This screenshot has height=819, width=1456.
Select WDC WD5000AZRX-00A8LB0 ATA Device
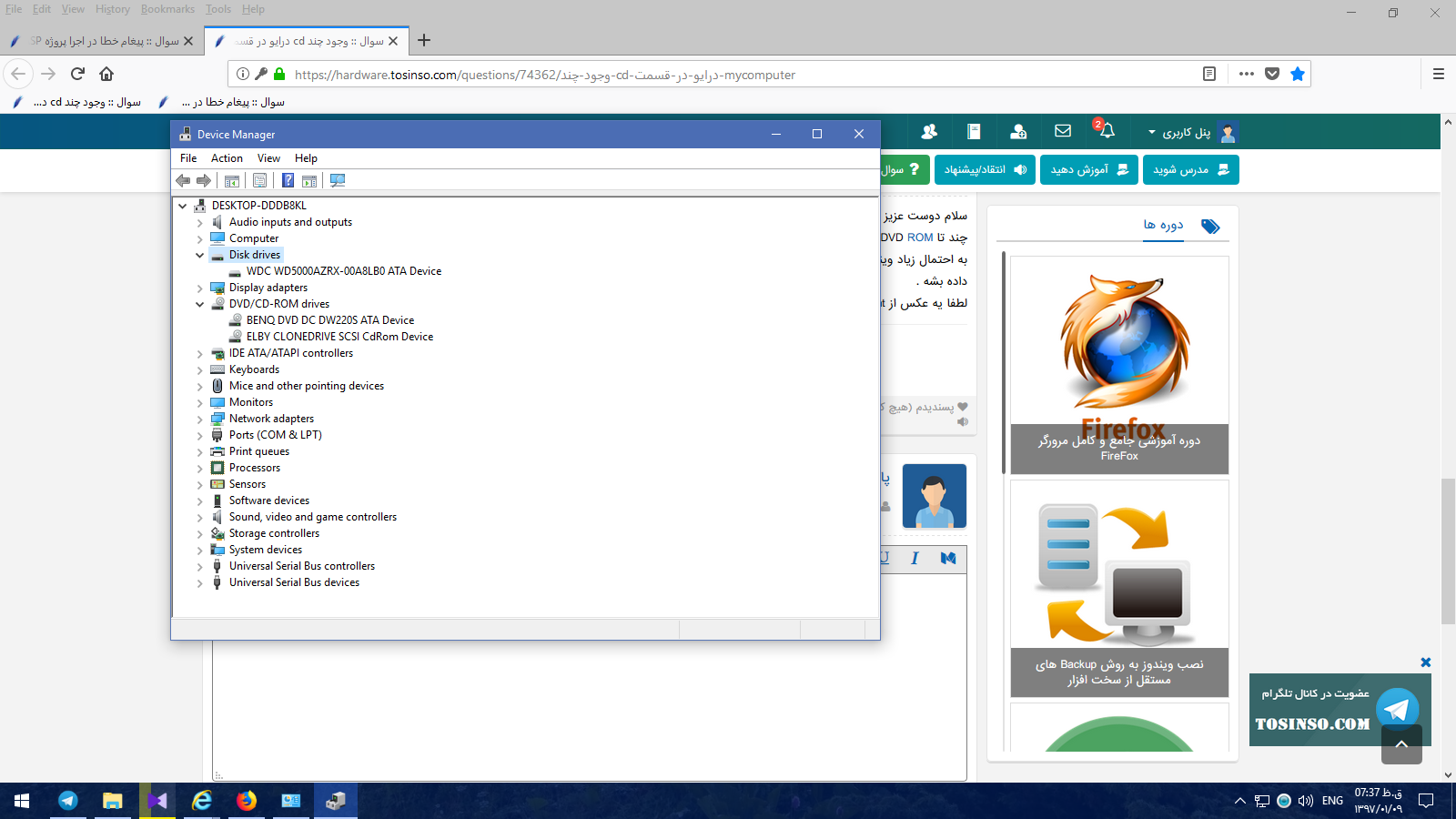(x=343, y=271)
